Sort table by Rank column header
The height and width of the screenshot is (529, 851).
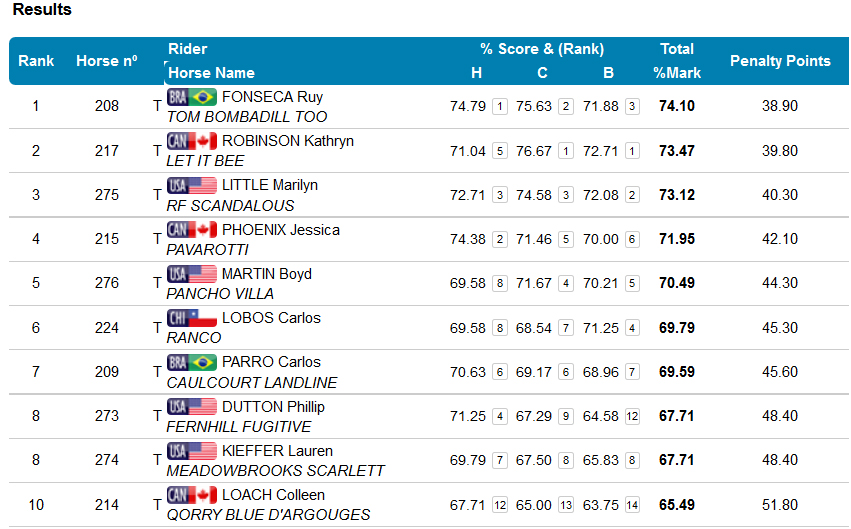tap(36, 61)
